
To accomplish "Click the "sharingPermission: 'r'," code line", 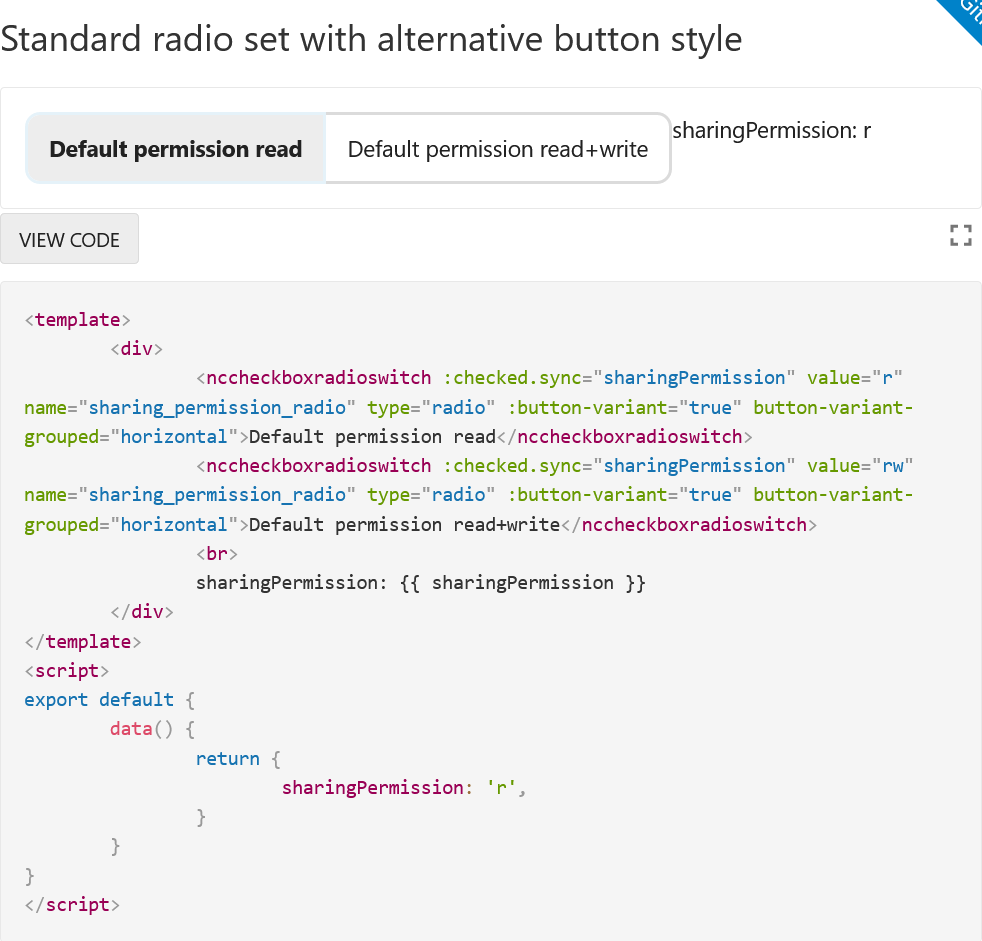I will [x=404, y=788].
